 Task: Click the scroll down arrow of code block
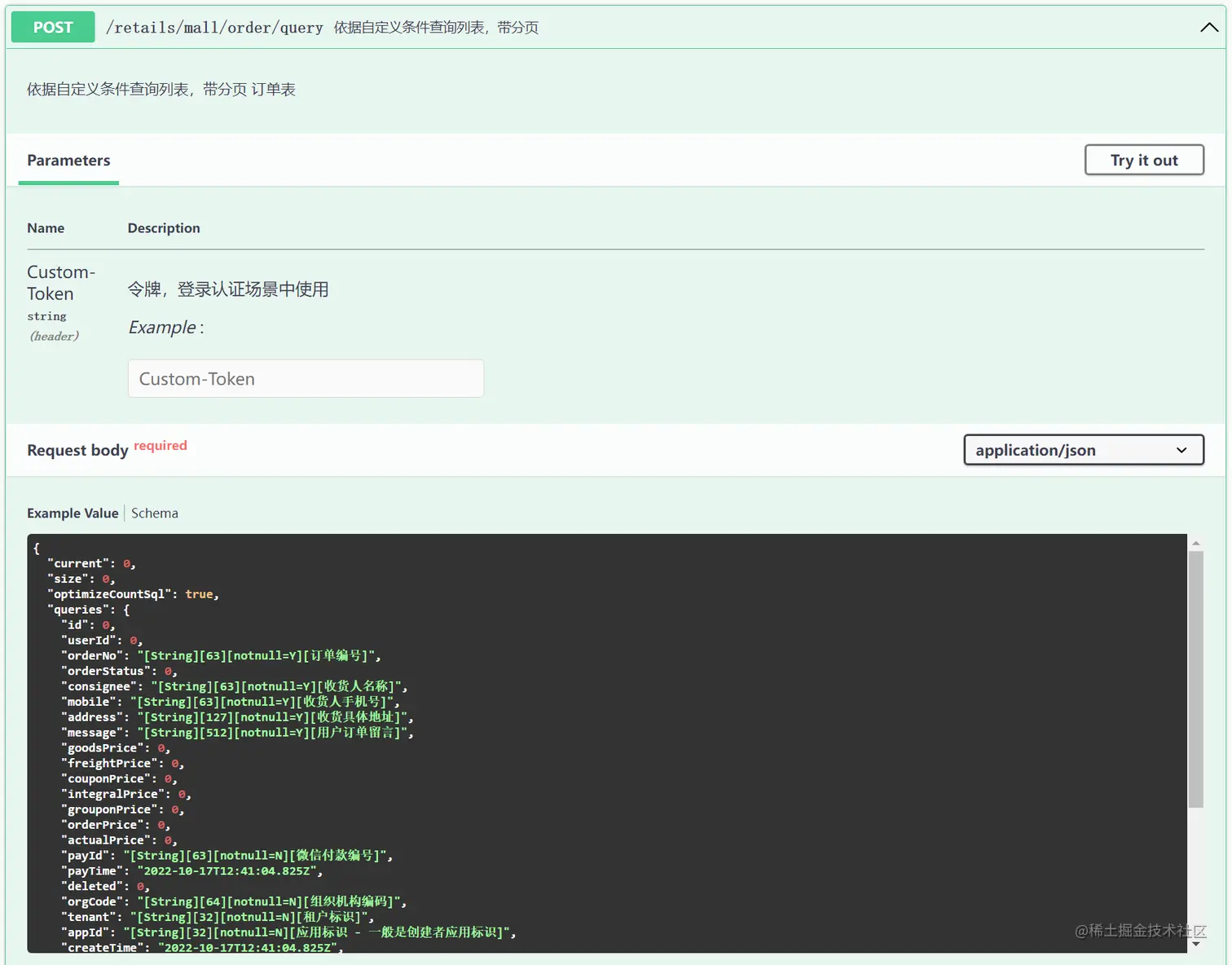click(1195, 944)
